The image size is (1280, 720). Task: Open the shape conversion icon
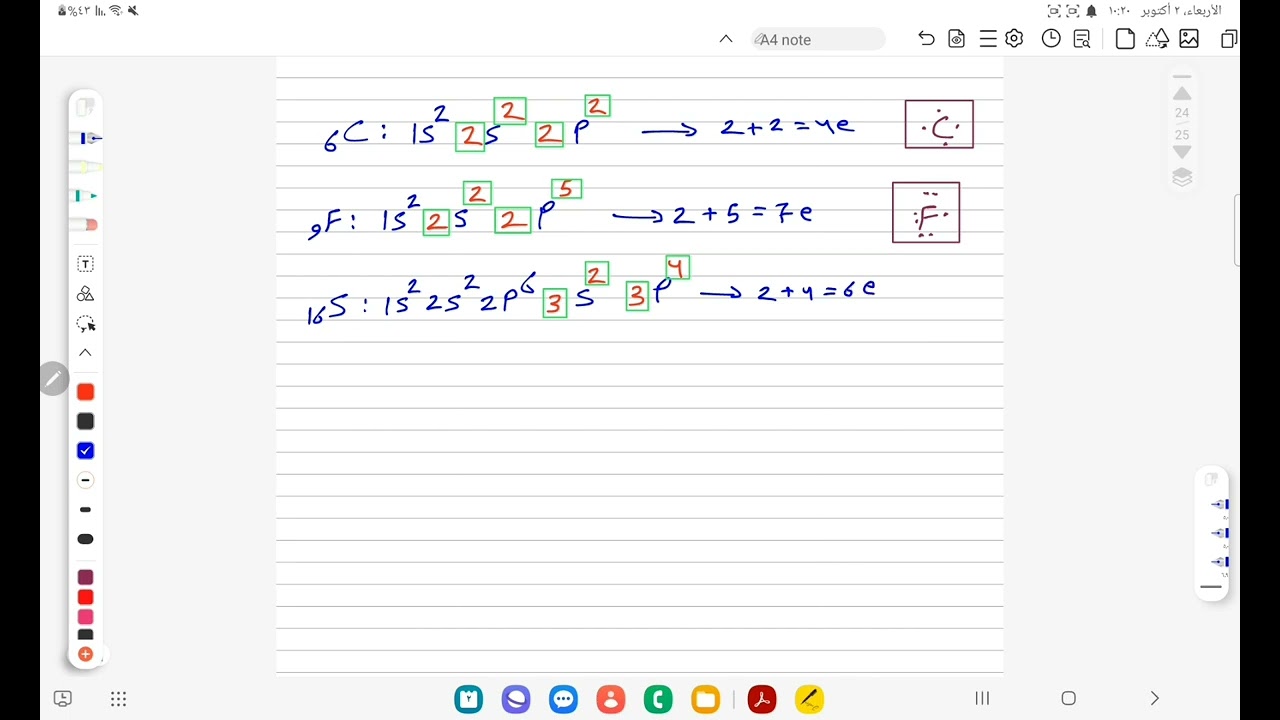1157,39
